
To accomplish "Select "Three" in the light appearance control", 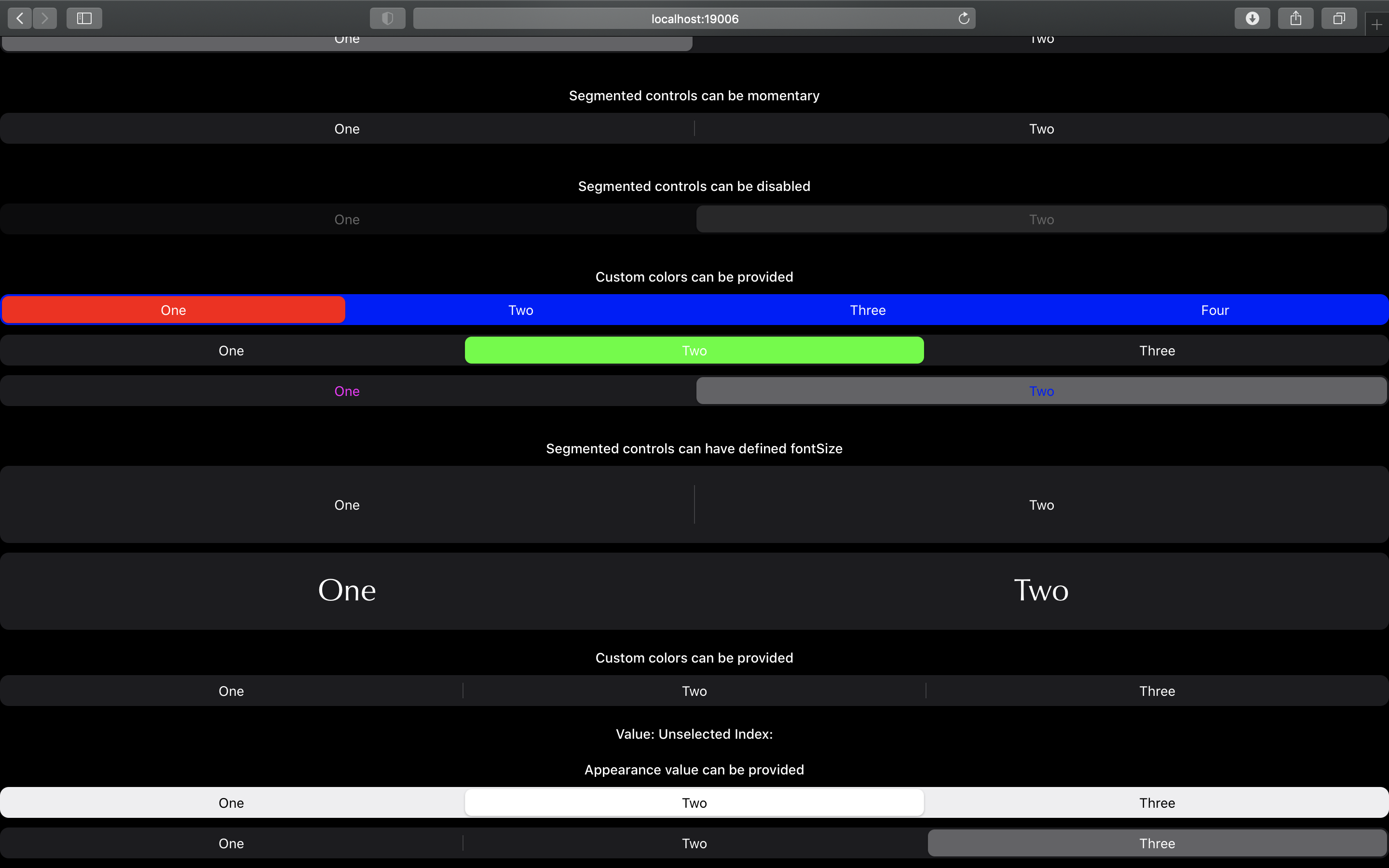I will 1157,802.
